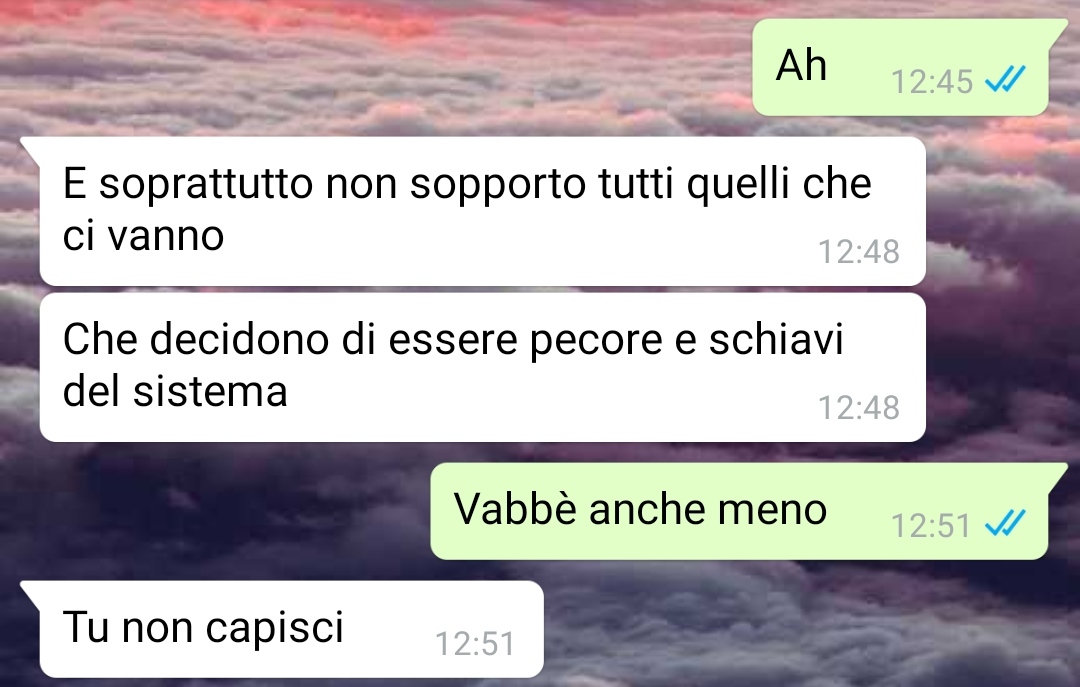Click the word 'soprattutto' in received message
The width and height of the screenshot is (1080, 687).
tap(206, 185)
